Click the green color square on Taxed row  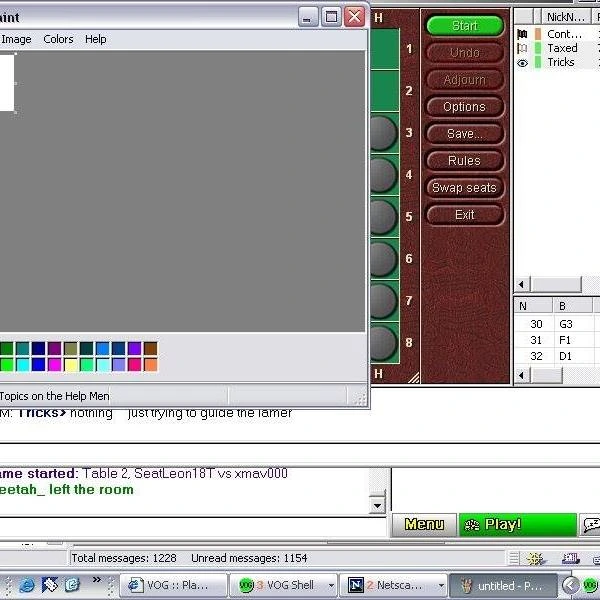point(538,48)
